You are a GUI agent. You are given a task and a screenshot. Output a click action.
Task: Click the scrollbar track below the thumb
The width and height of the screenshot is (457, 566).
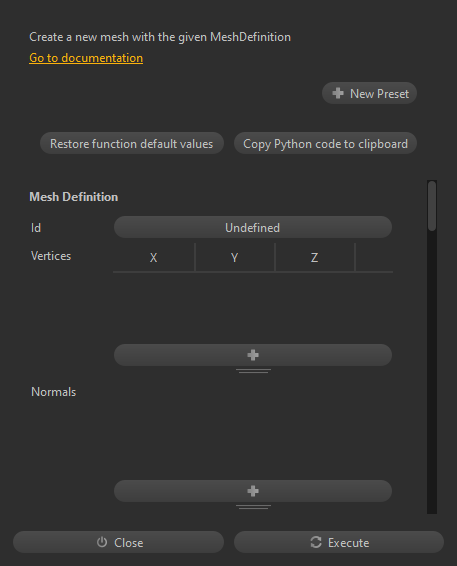click(x=432, y=372)
